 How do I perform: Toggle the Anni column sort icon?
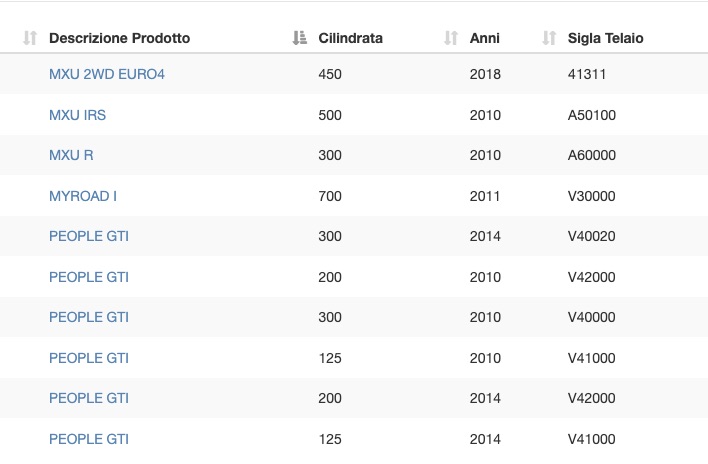tap(451, 38)
